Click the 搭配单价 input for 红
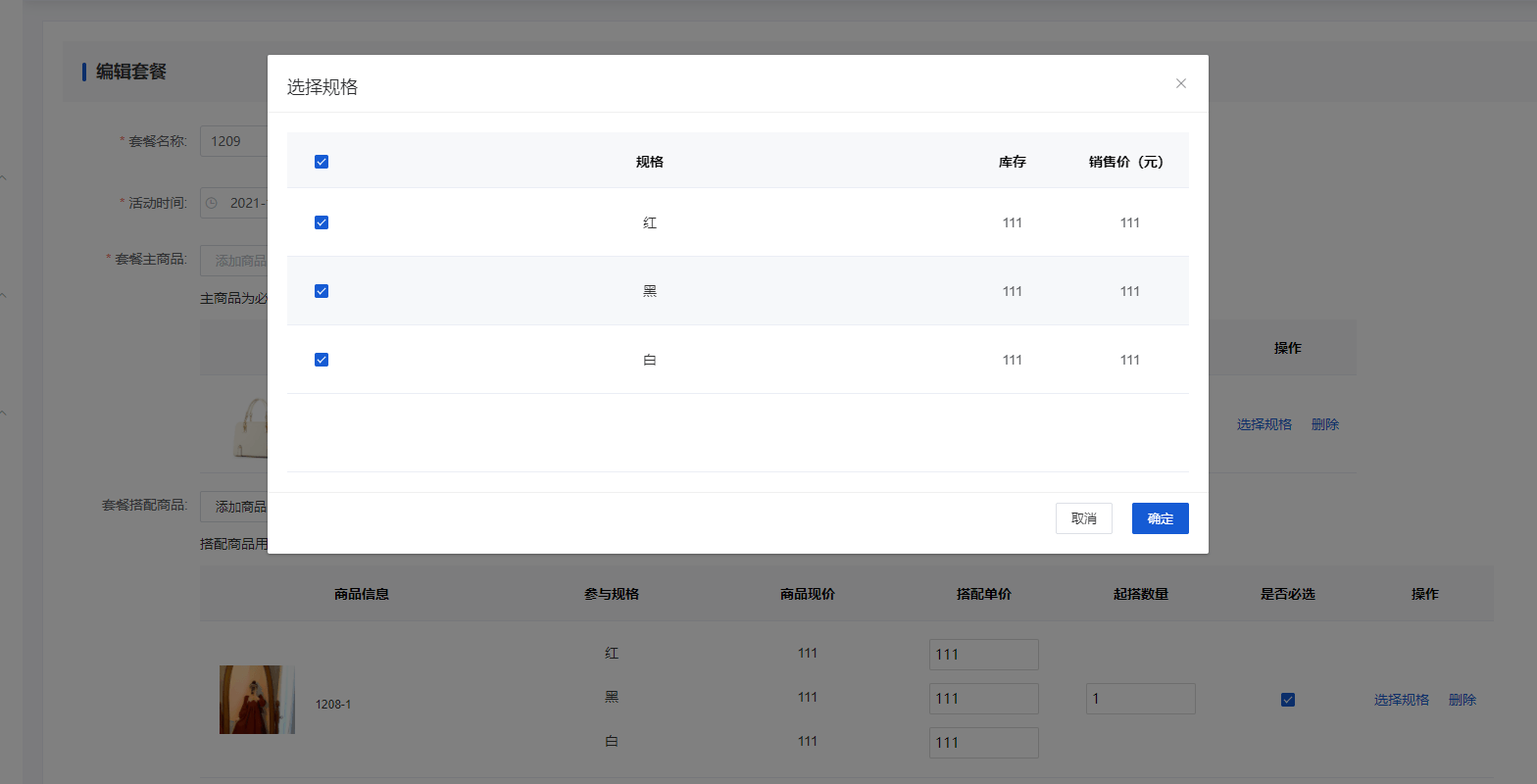 (984, 655)
